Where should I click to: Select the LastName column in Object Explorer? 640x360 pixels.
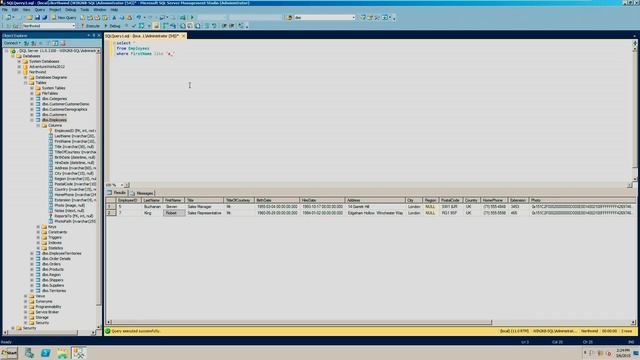pyautogui.click(x=75, y=136)
